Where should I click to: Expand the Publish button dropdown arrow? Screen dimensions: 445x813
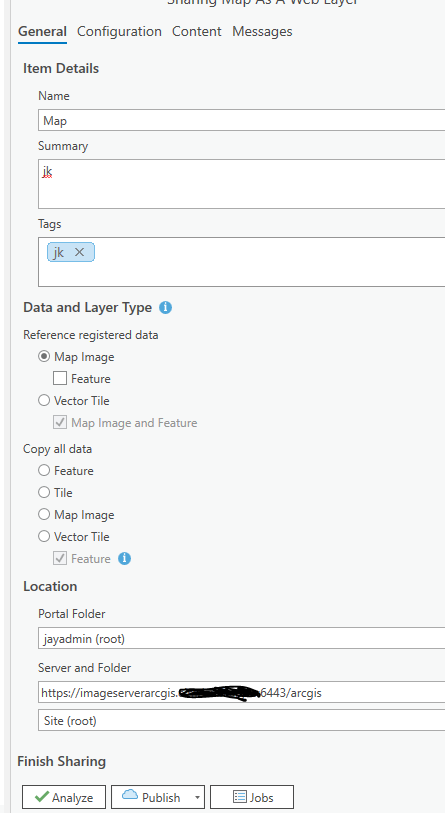coord(197,797)
